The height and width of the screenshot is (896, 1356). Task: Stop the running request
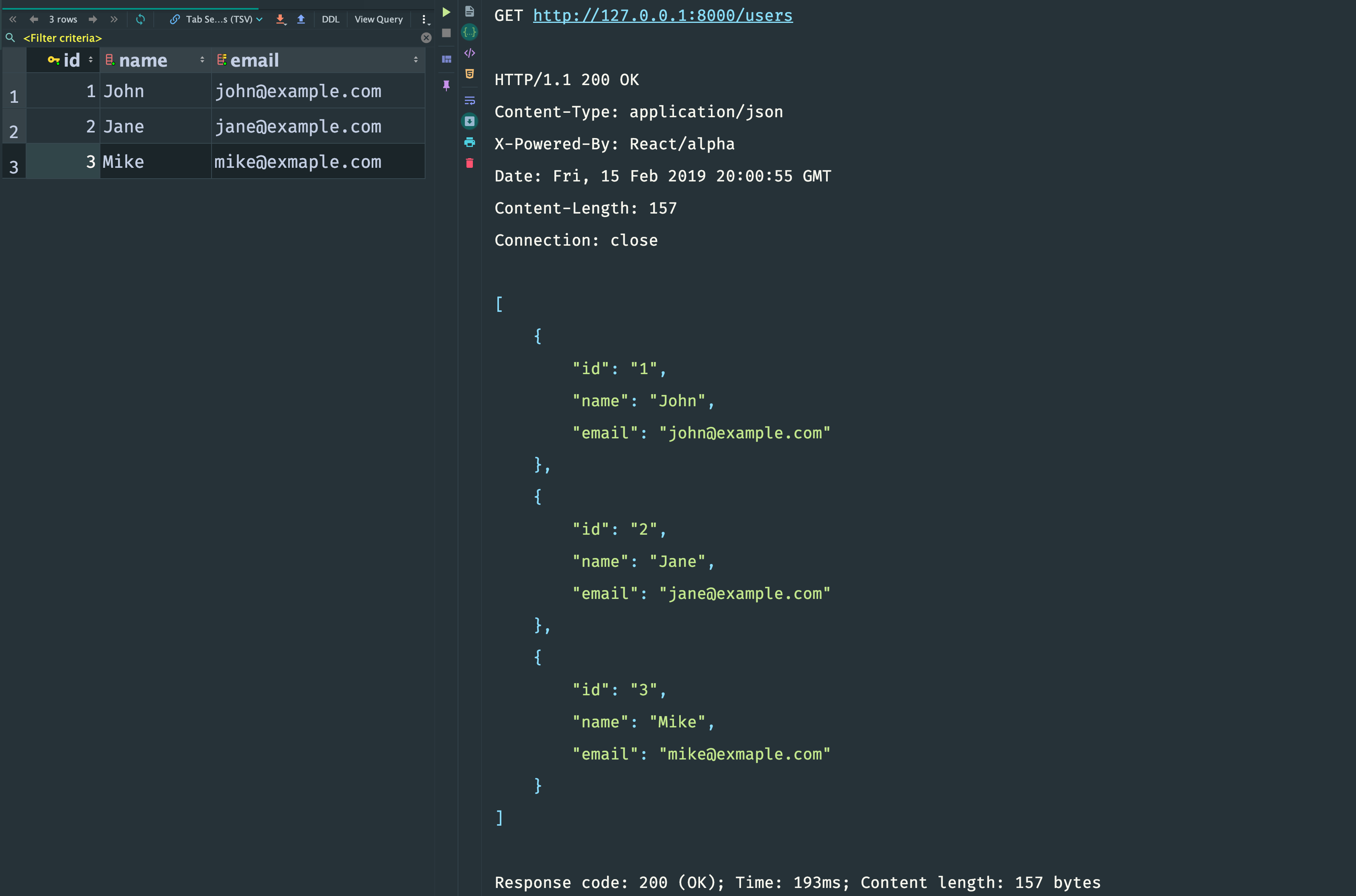coord(446,33)
